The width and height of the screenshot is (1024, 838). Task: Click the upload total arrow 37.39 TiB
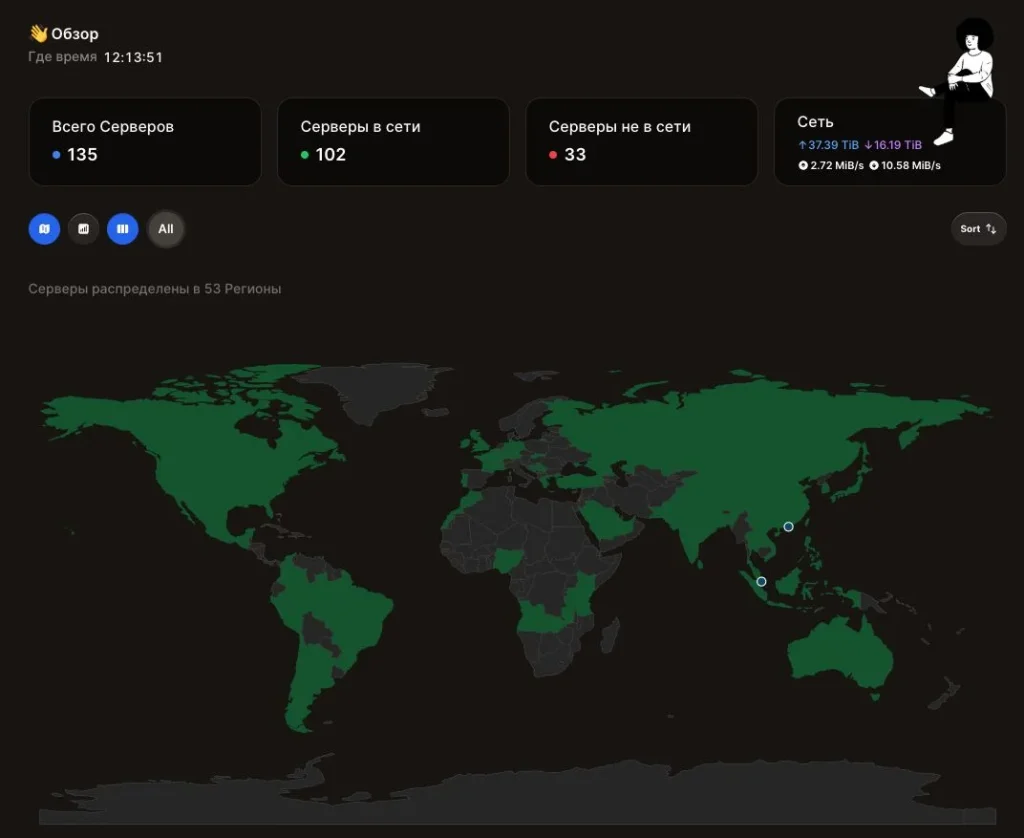(x=803, y=145)
